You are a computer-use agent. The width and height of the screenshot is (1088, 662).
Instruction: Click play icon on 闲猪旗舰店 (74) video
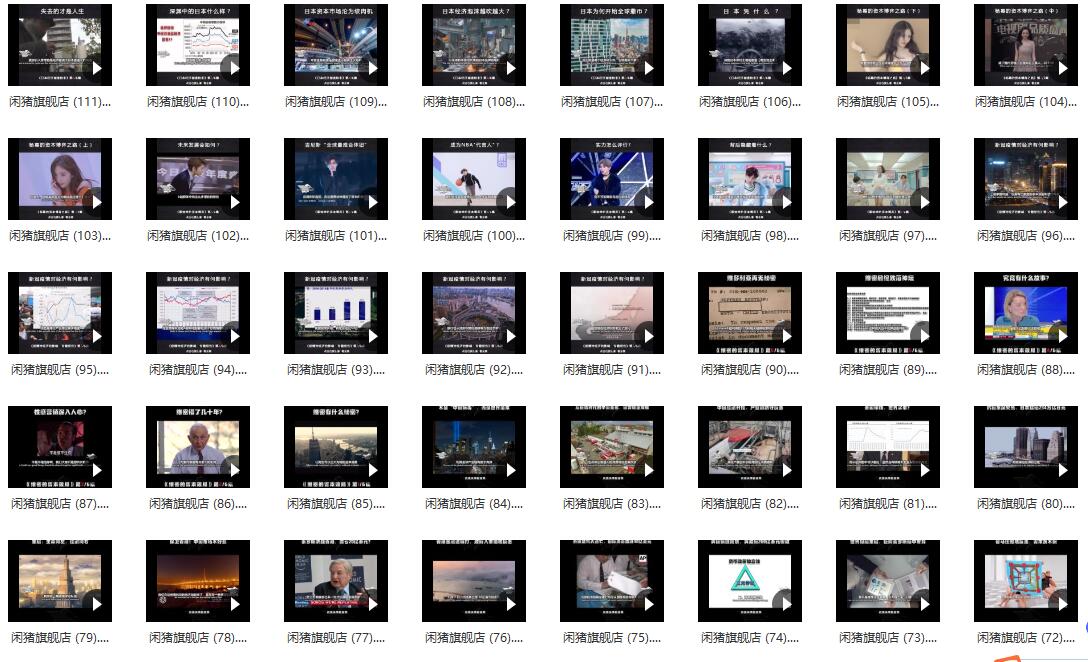point(785,604)
